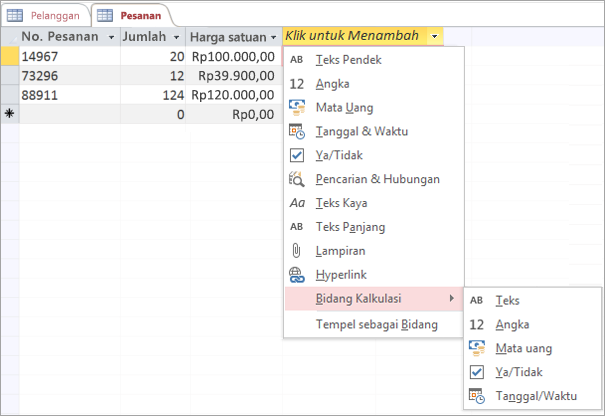Select the row selector for order 88911
Image resolution: width=605 pixels, height=416 pixels.
coord(10,95)
